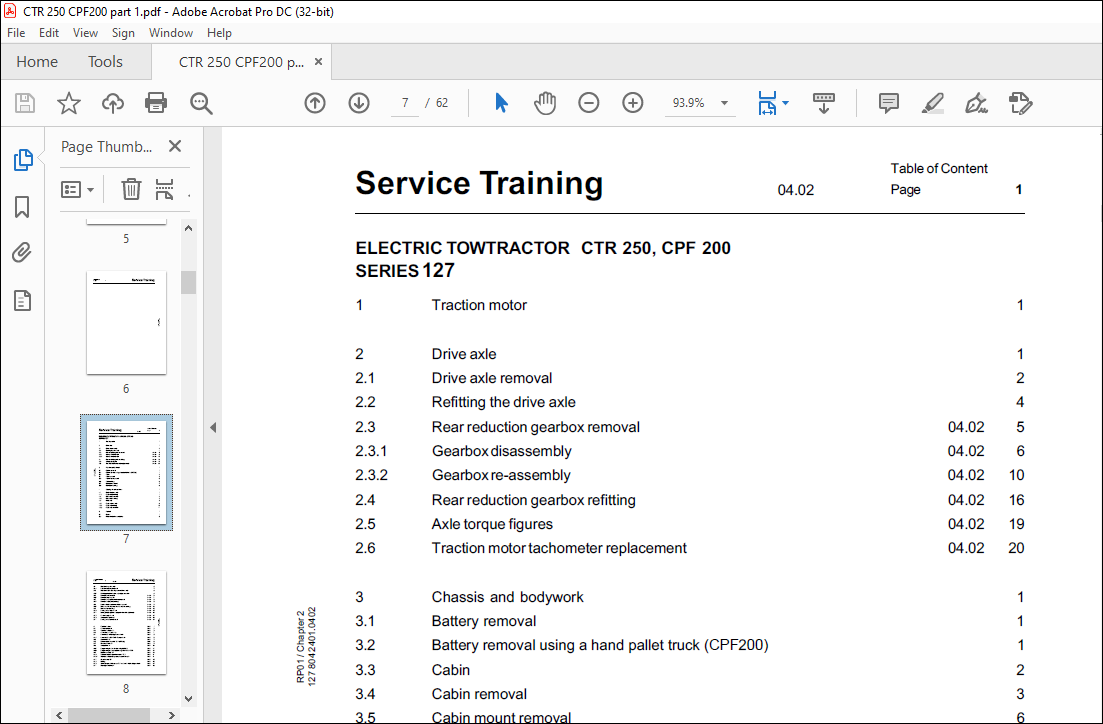Viewport: 1103px width, 724px height.
Task: Go to the previous page with up arrow
Action: click(x=315, y=103)
